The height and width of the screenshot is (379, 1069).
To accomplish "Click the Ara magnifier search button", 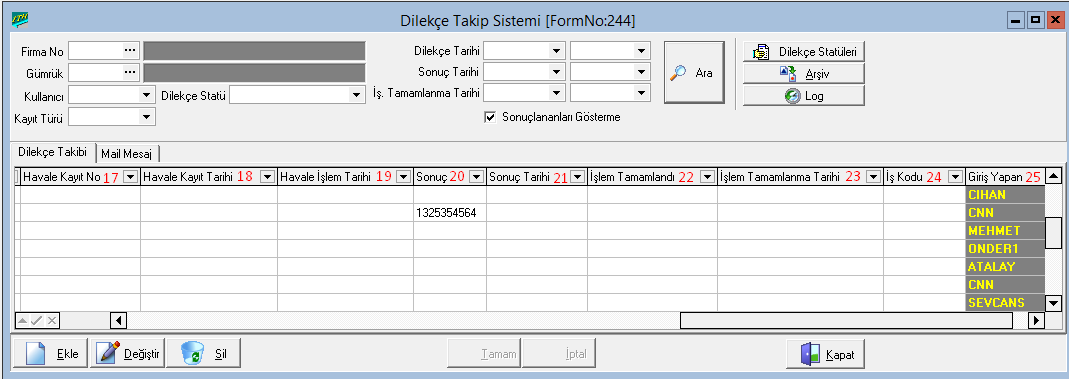I will point(691,73).
